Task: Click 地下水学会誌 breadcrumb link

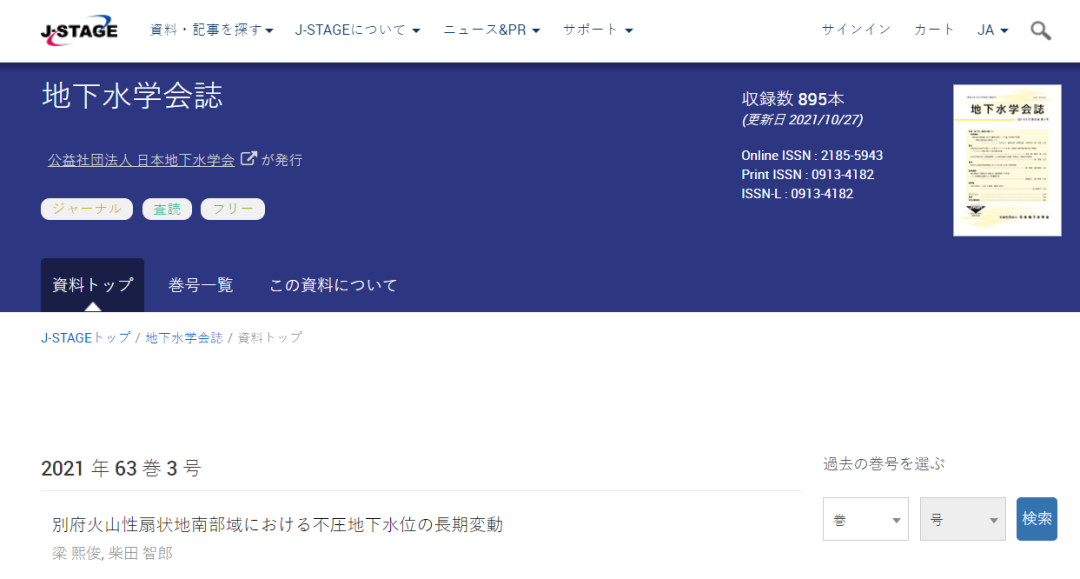Action: (184, 338)
